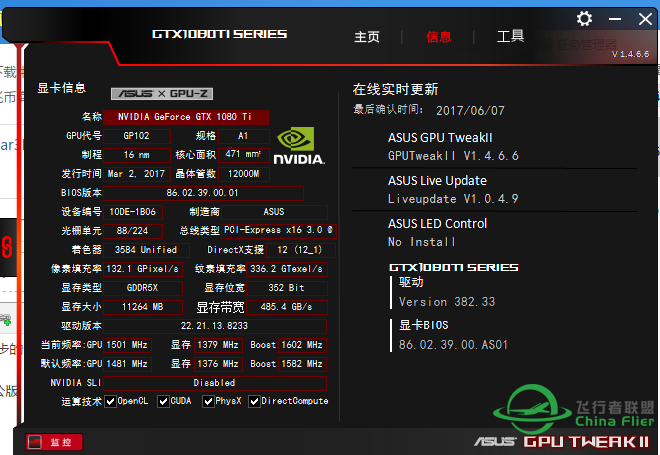Click the 光栅单元 value 88/224

pyautogui.click(x=133, y=231)
